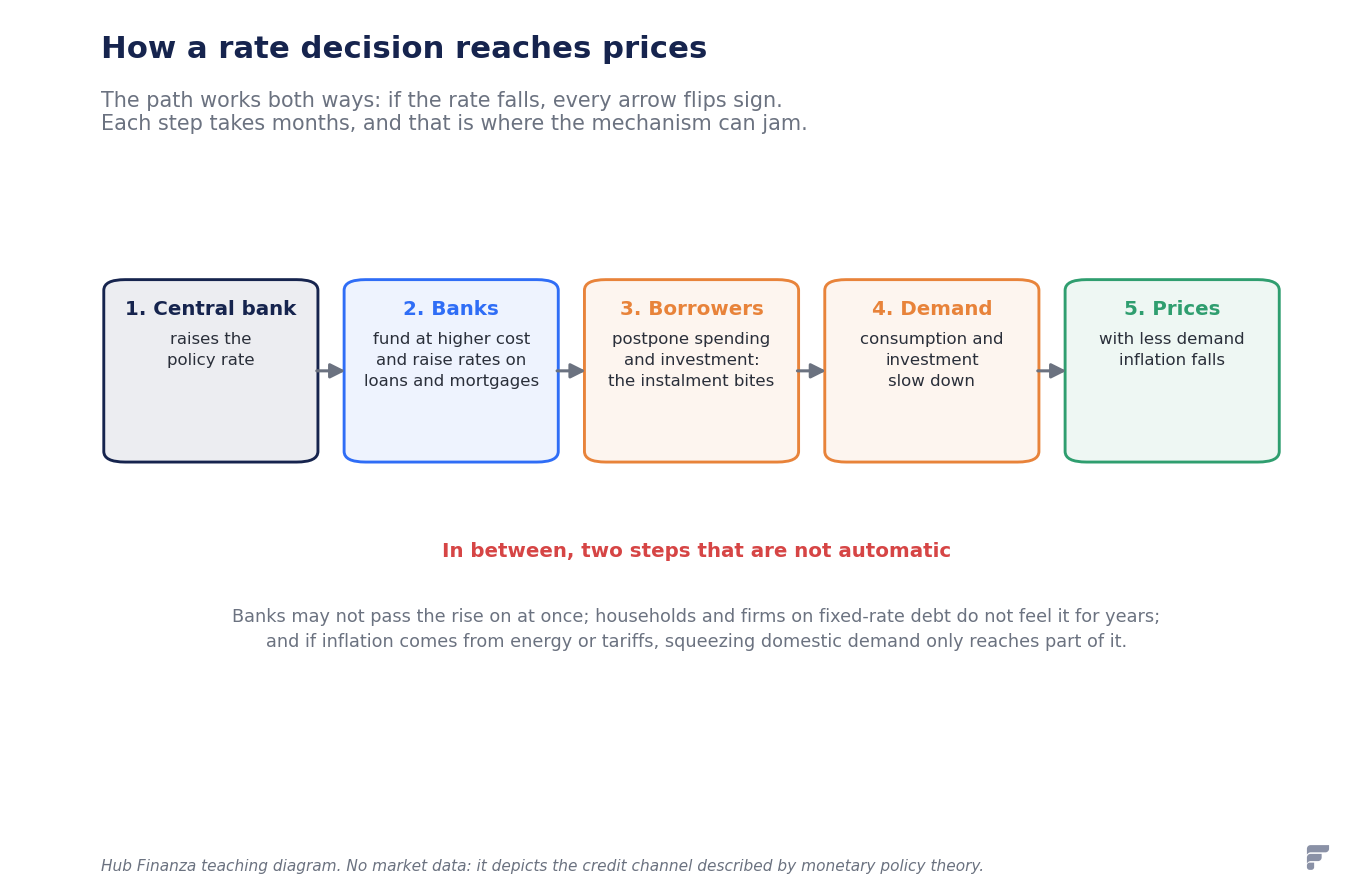Select the '5. Prices' green heading
1352x884 pixels.
point(1172,309)
